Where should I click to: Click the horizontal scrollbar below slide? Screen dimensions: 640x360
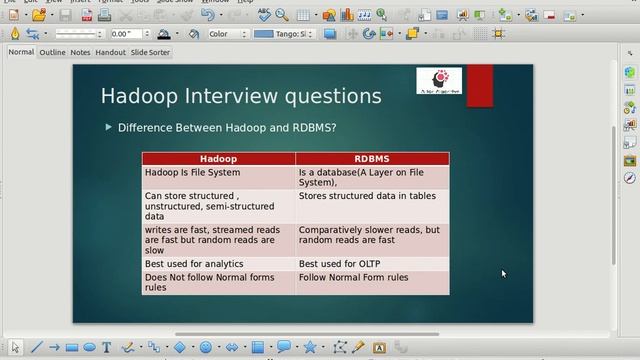pos(307,334)
